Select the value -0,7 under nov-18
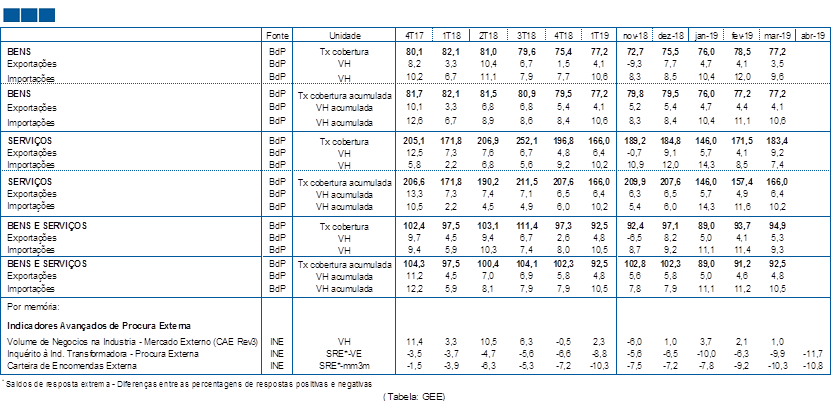The height and width of the screenshot is (403, 832). tap(634, 153)
